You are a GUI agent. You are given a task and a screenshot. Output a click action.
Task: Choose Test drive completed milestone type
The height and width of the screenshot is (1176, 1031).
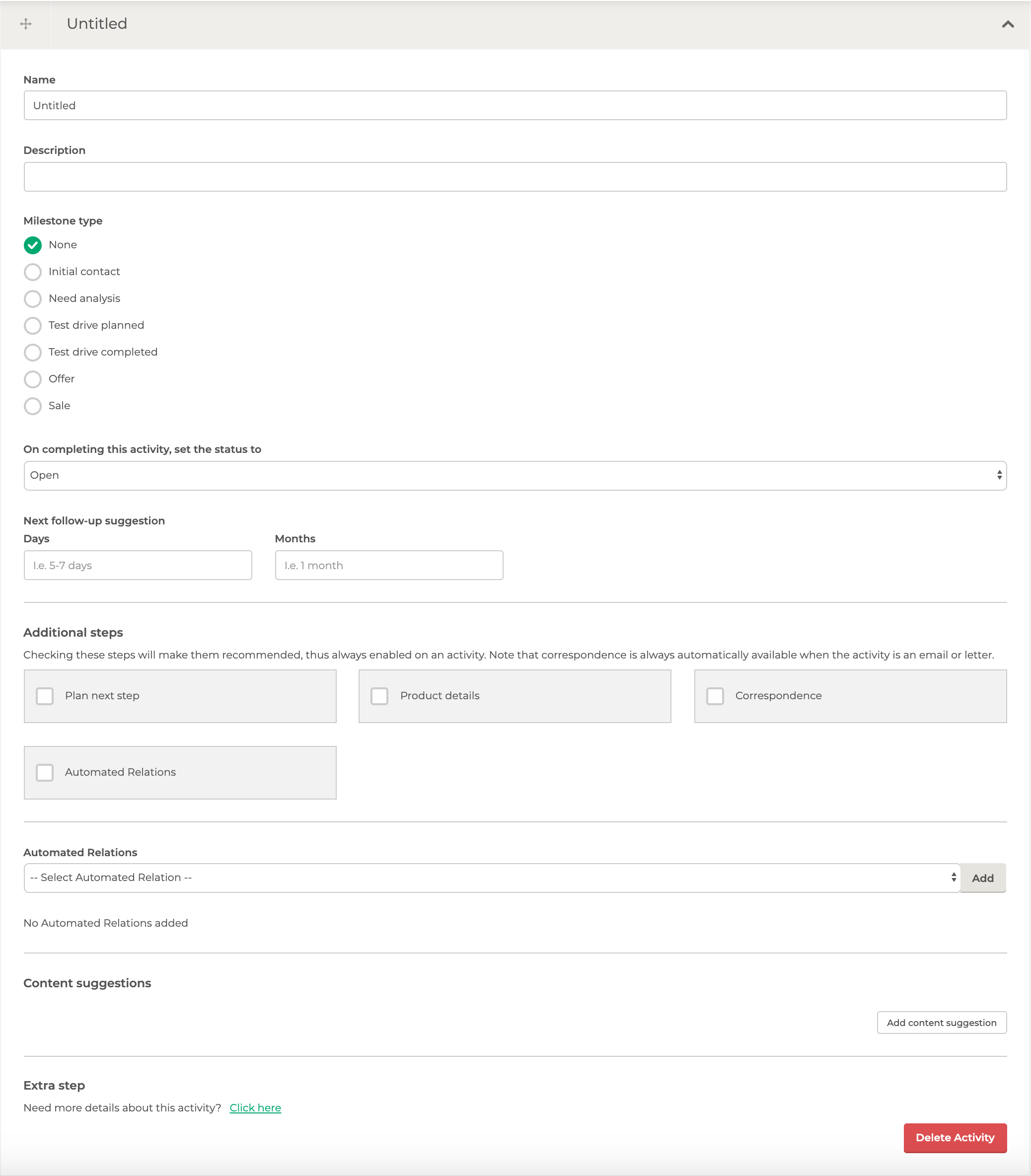pyautogui.click(x=33, y=352)
